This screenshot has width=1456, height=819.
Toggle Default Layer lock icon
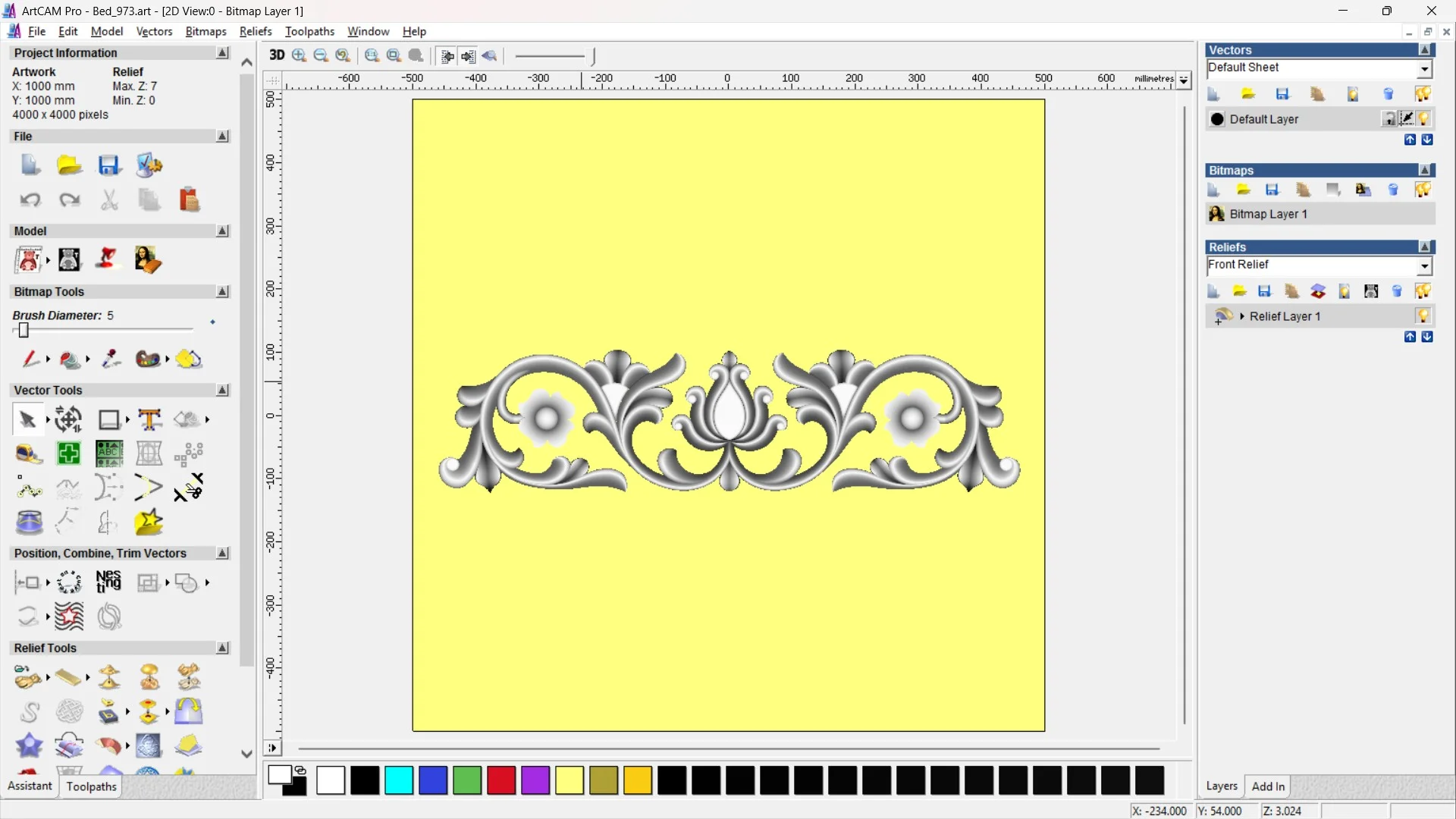pyautogui.click(x=1389, y=119)
